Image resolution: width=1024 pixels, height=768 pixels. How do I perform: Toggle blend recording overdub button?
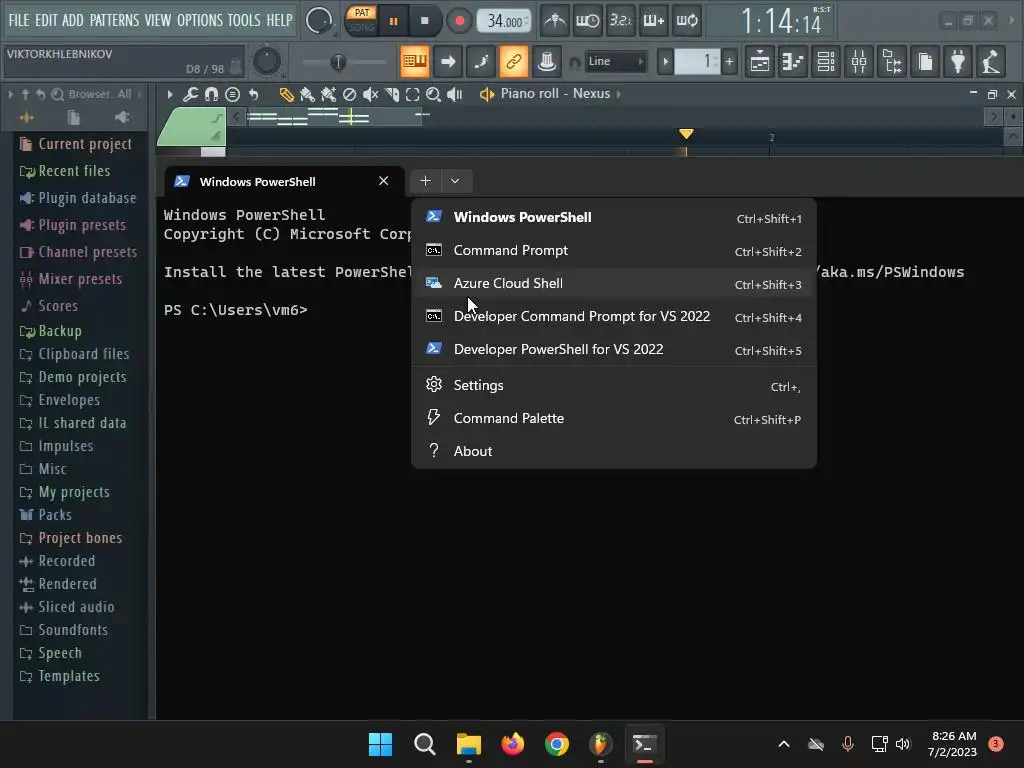coord(654,21)
